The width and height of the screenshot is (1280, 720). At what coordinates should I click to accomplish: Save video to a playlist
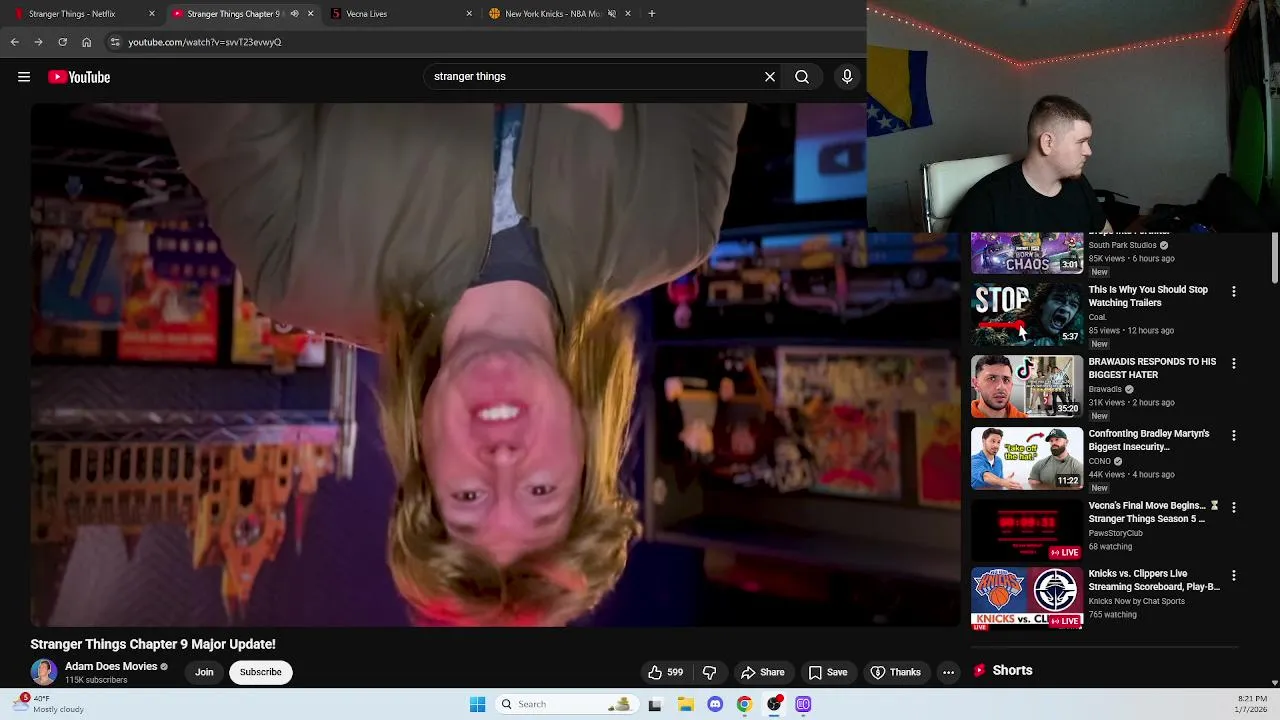click(828, 672)
